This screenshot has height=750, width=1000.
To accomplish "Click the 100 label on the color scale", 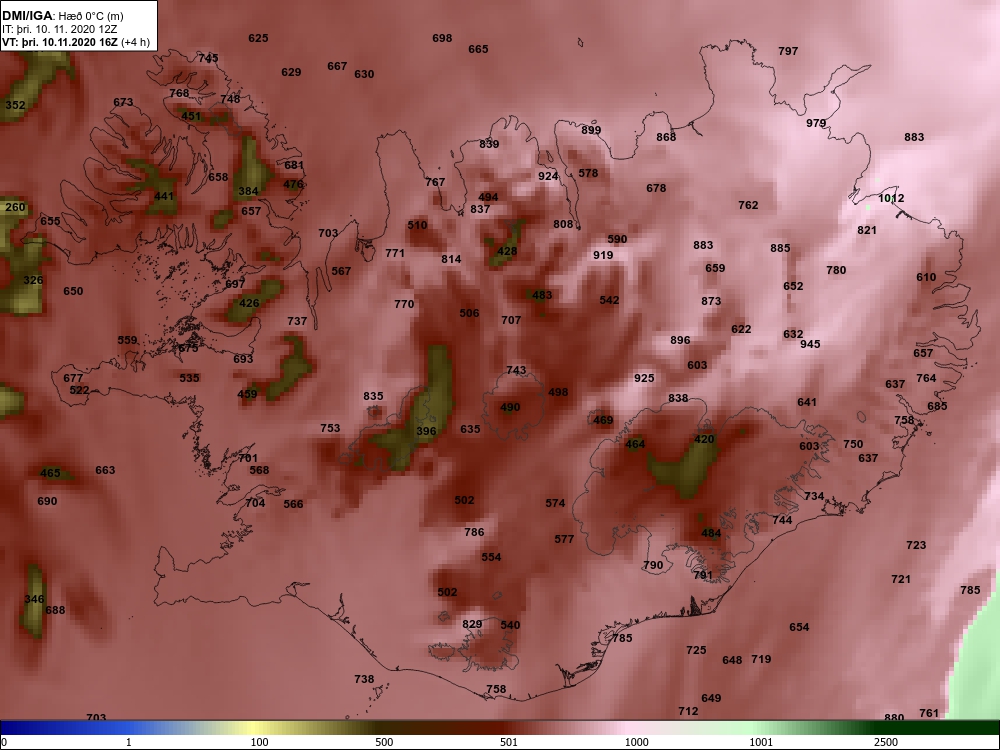I will coord(260,742).
